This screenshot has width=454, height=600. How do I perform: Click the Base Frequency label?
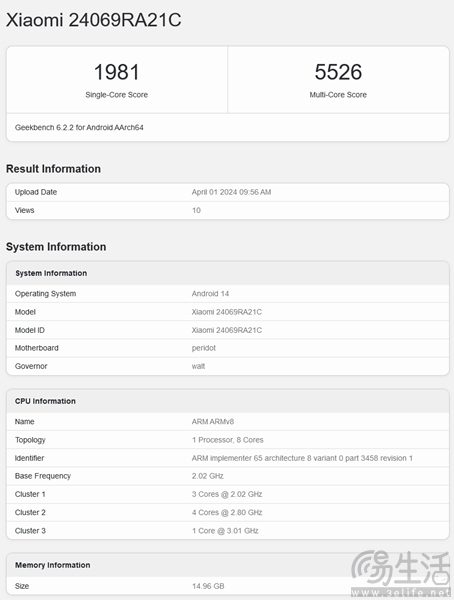click(x=43, y=476)
